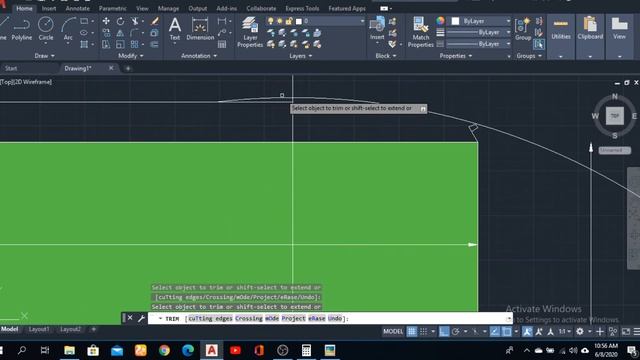640x360 pixels.
Task: Expand the Layers panel
Action: click(300, 56)
